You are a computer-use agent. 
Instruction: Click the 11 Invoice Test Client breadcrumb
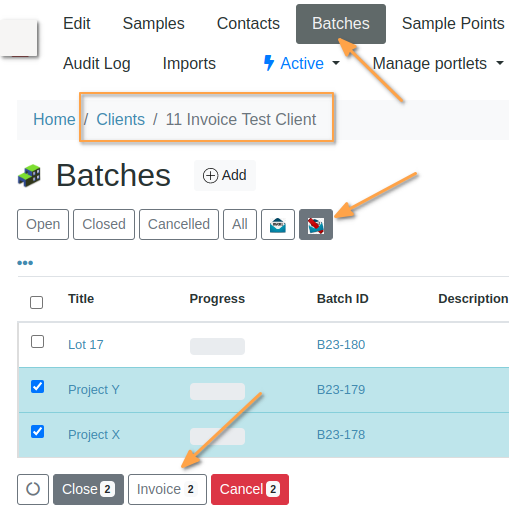(241, 119)
